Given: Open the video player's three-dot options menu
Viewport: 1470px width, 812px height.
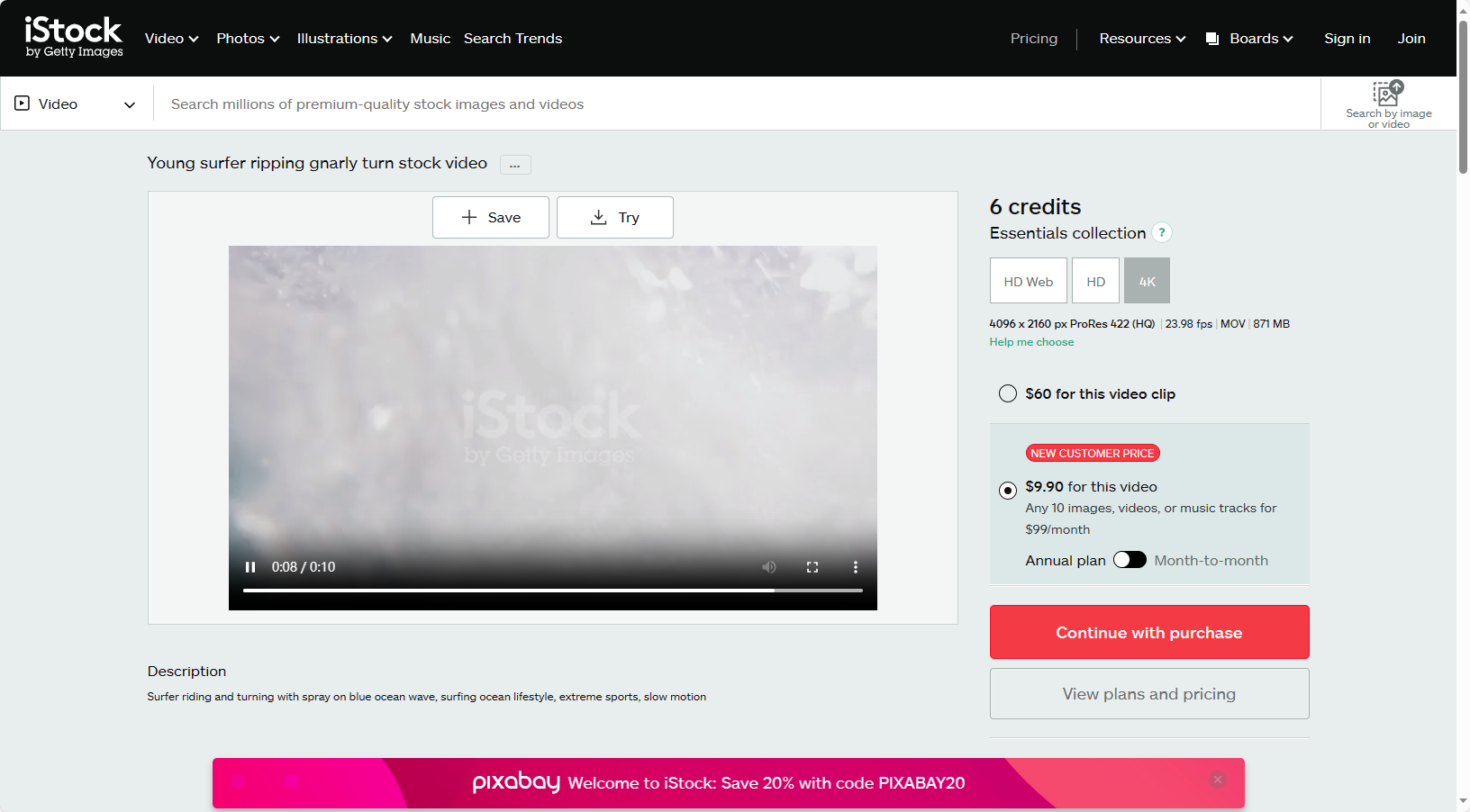Looking at the screenshot, I should 856,567.
